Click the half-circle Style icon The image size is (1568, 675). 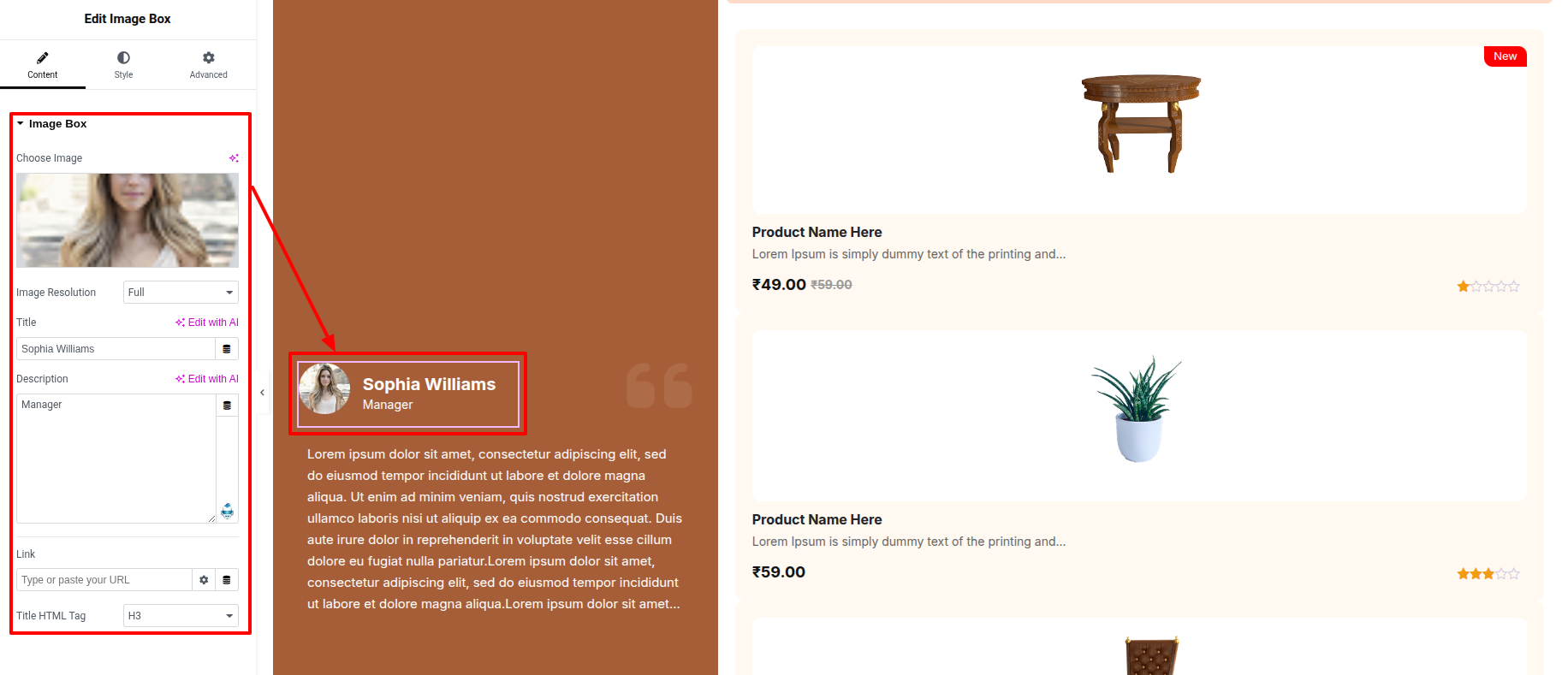(x=123, y=58)
